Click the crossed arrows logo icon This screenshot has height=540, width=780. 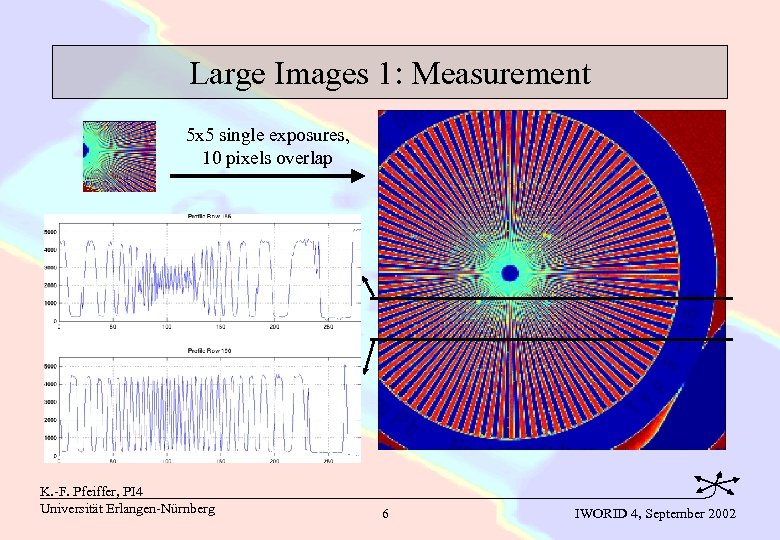tap(717, 483)
